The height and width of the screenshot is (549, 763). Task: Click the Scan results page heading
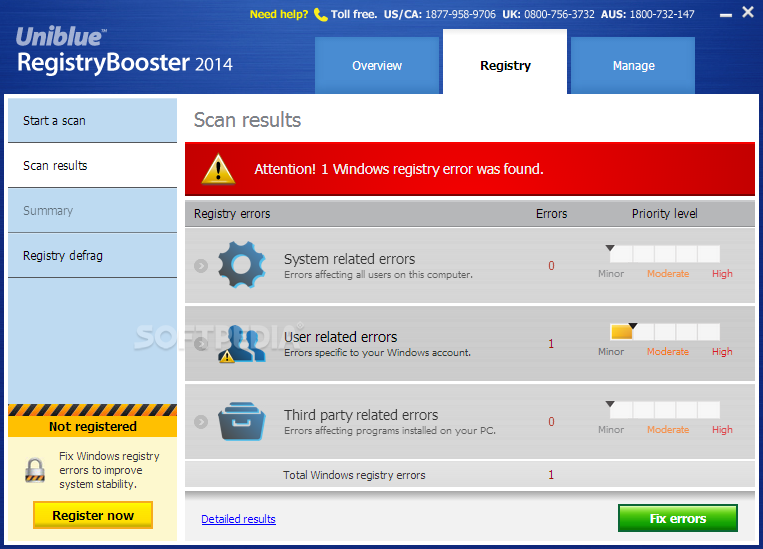click(247, 120)
